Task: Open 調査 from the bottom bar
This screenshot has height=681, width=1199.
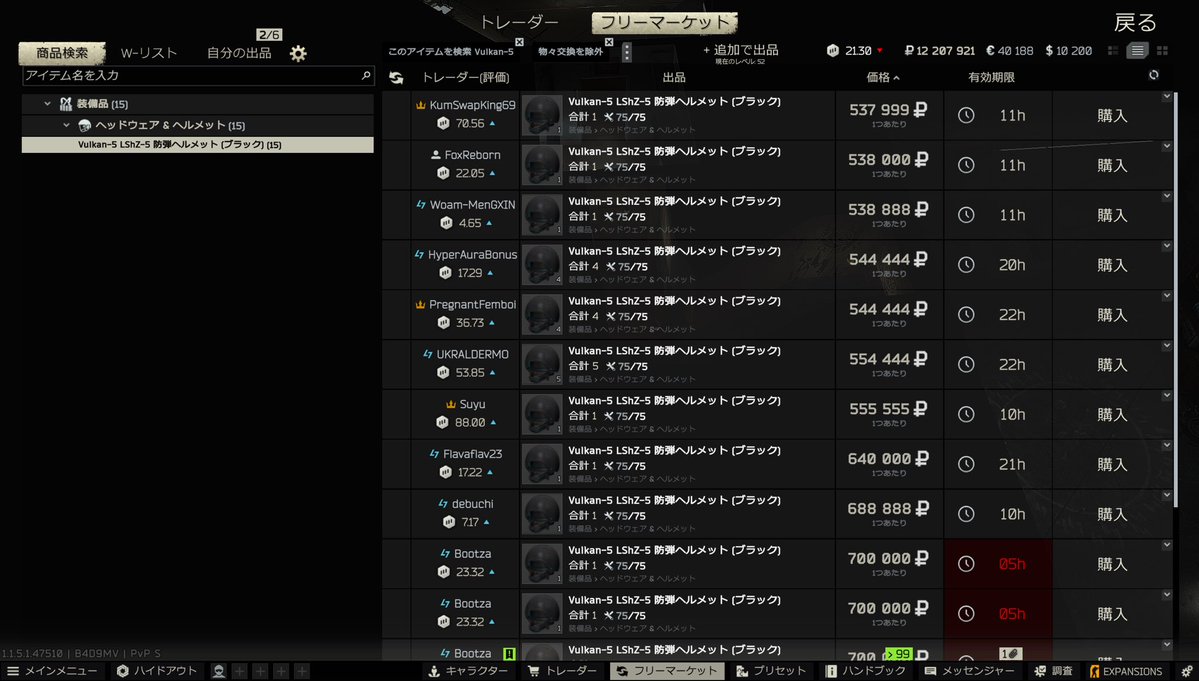Action: [x=1053, y=671]
